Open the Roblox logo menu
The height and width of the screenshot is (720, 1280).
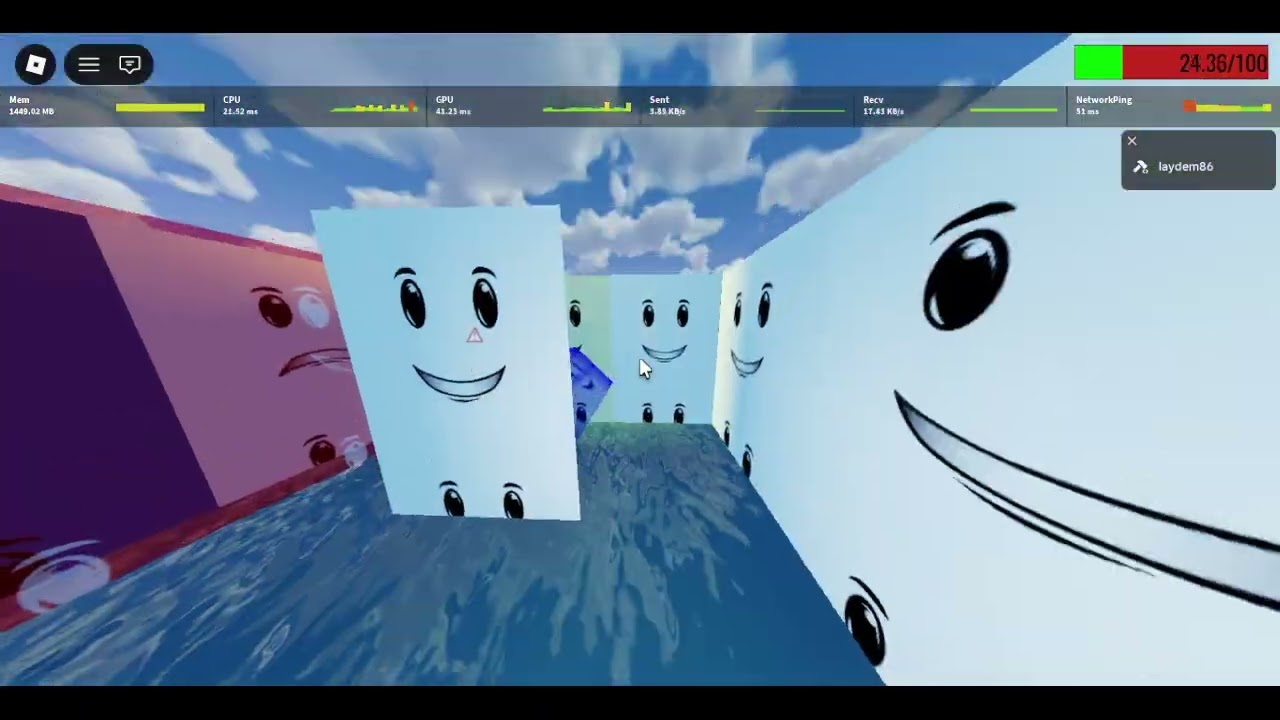point(35,65)
